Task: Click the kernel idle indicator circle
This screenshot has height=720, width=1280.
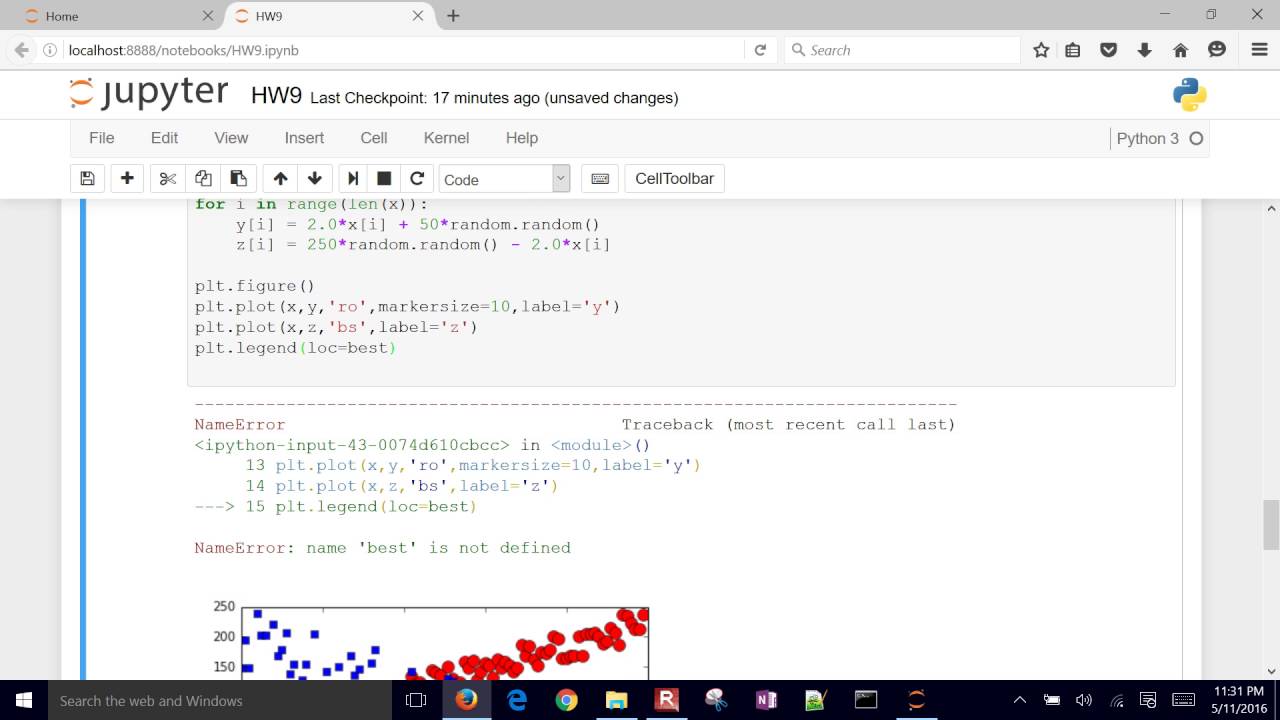Action: point(1196,139)
